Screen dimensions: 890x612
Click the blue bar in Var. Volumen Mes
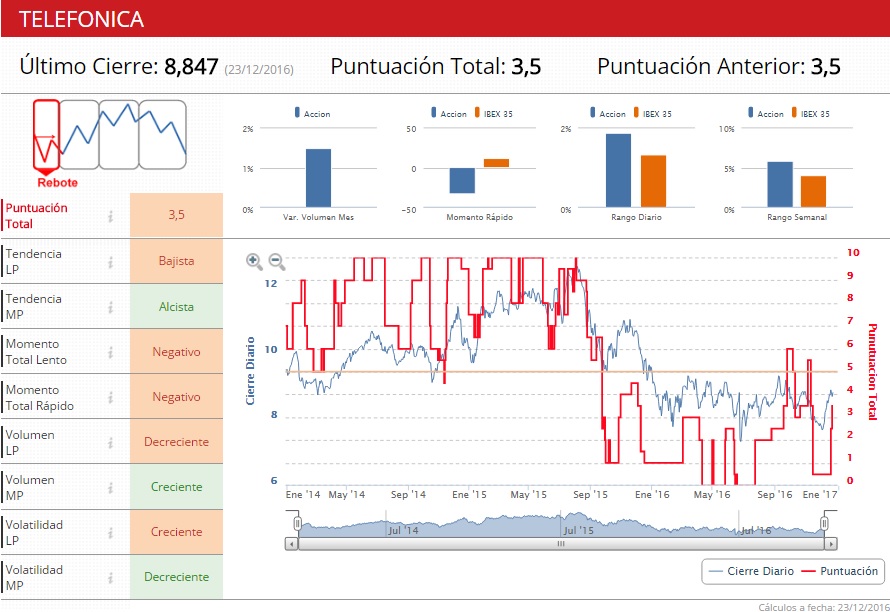(318, 178)
